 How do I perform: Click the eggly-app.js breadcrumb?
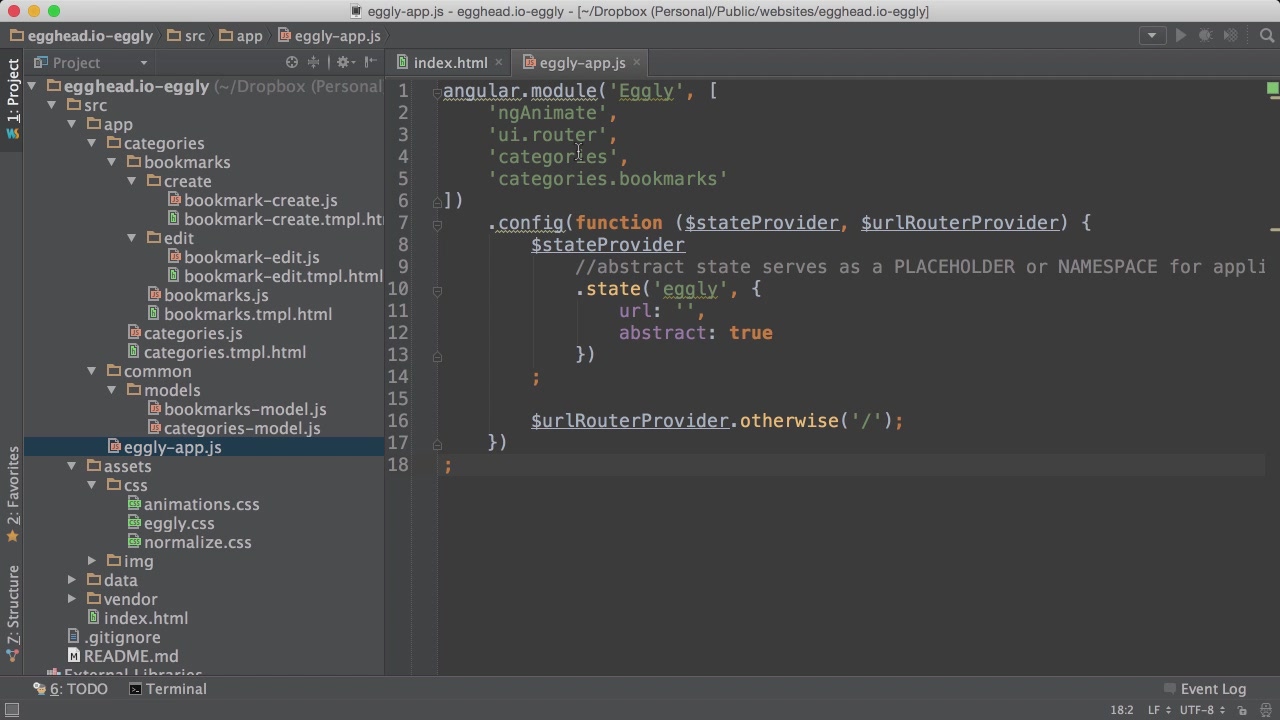(x=329, y=36)
